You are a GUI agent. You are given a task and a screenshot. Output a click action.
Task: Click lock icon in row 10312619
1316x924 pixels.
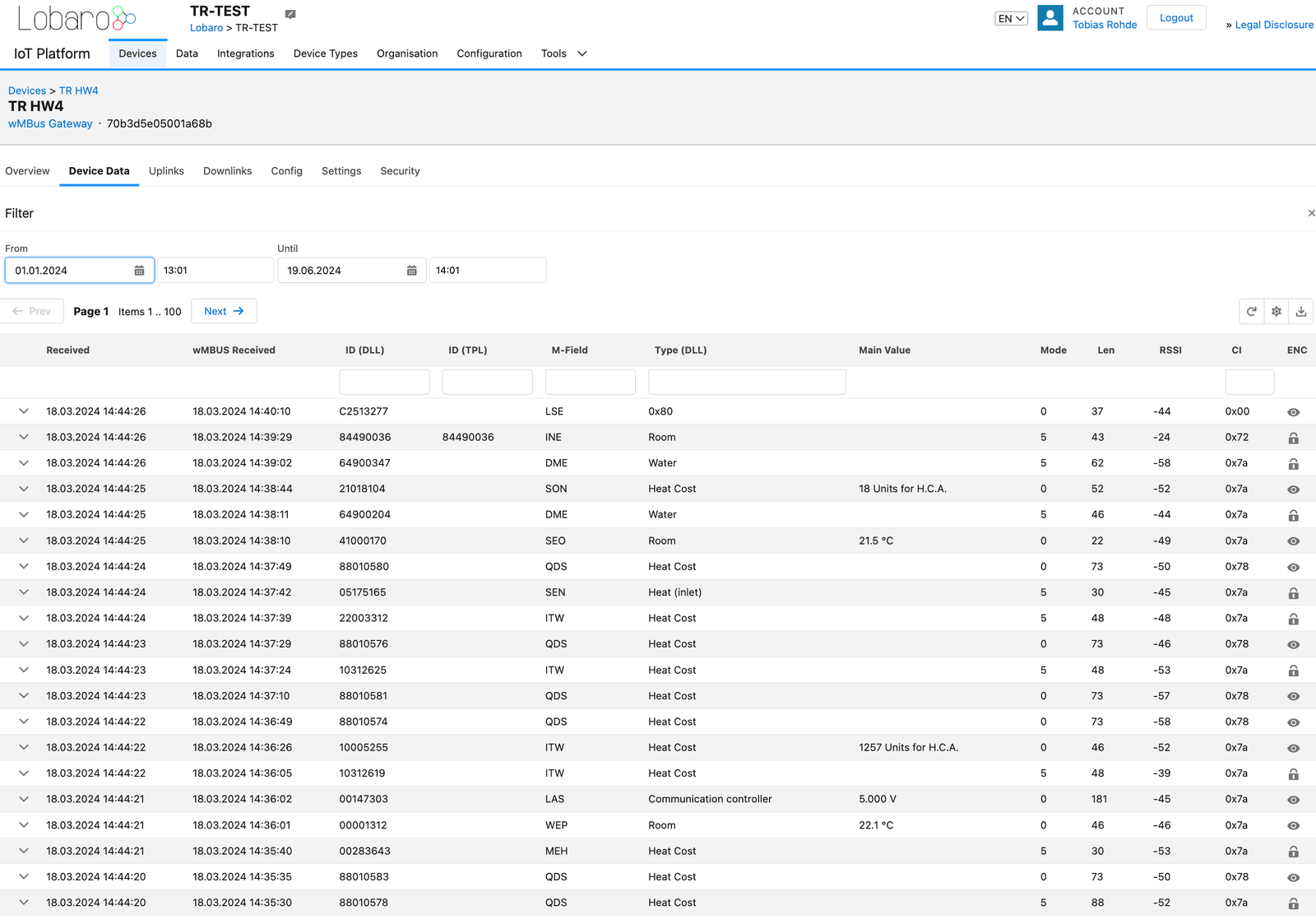(1293, 774)
